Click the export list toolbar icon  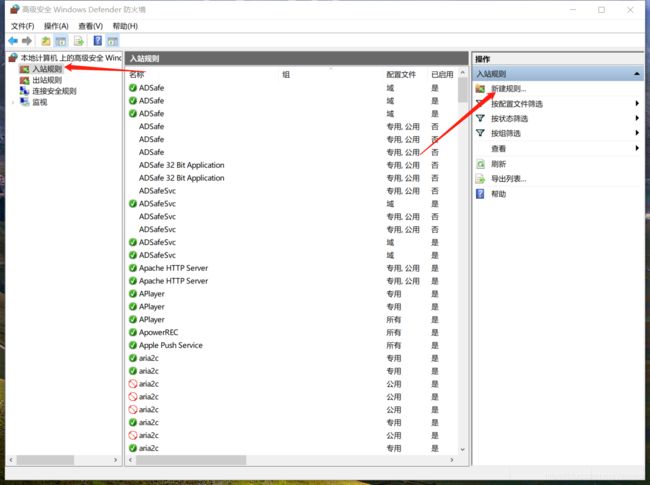79,41
